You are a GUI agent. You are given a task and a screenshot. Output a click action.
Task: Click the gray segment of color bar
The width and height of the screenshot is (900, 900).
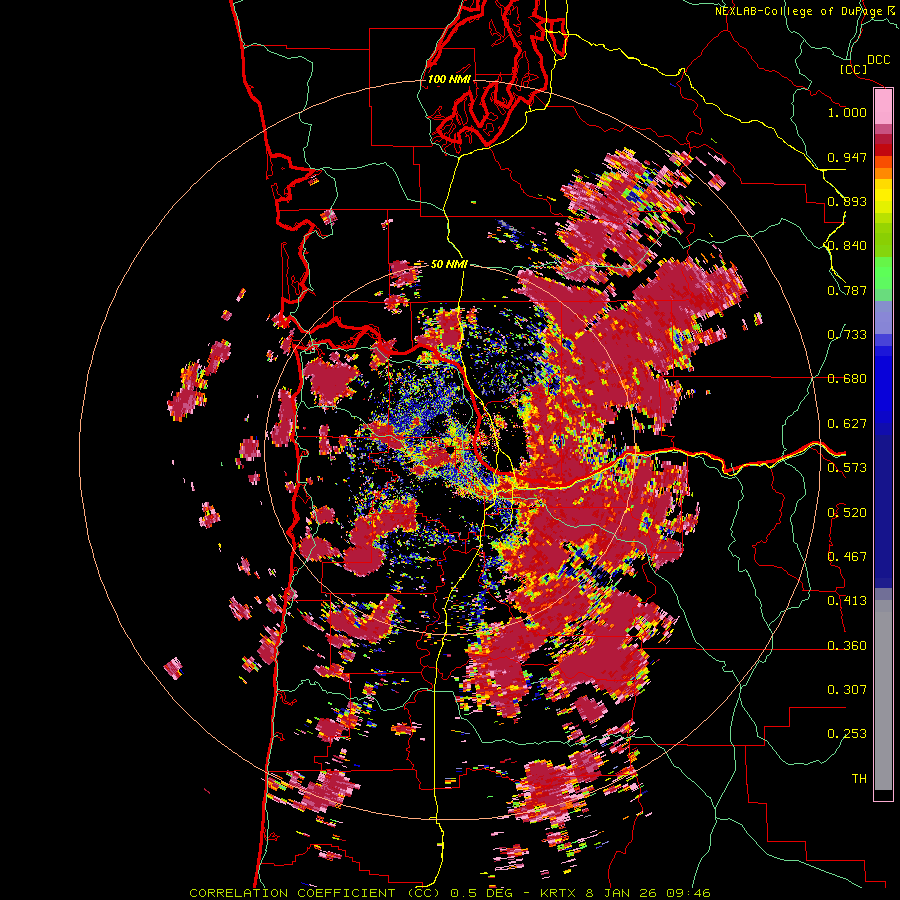tap(883, 695)
